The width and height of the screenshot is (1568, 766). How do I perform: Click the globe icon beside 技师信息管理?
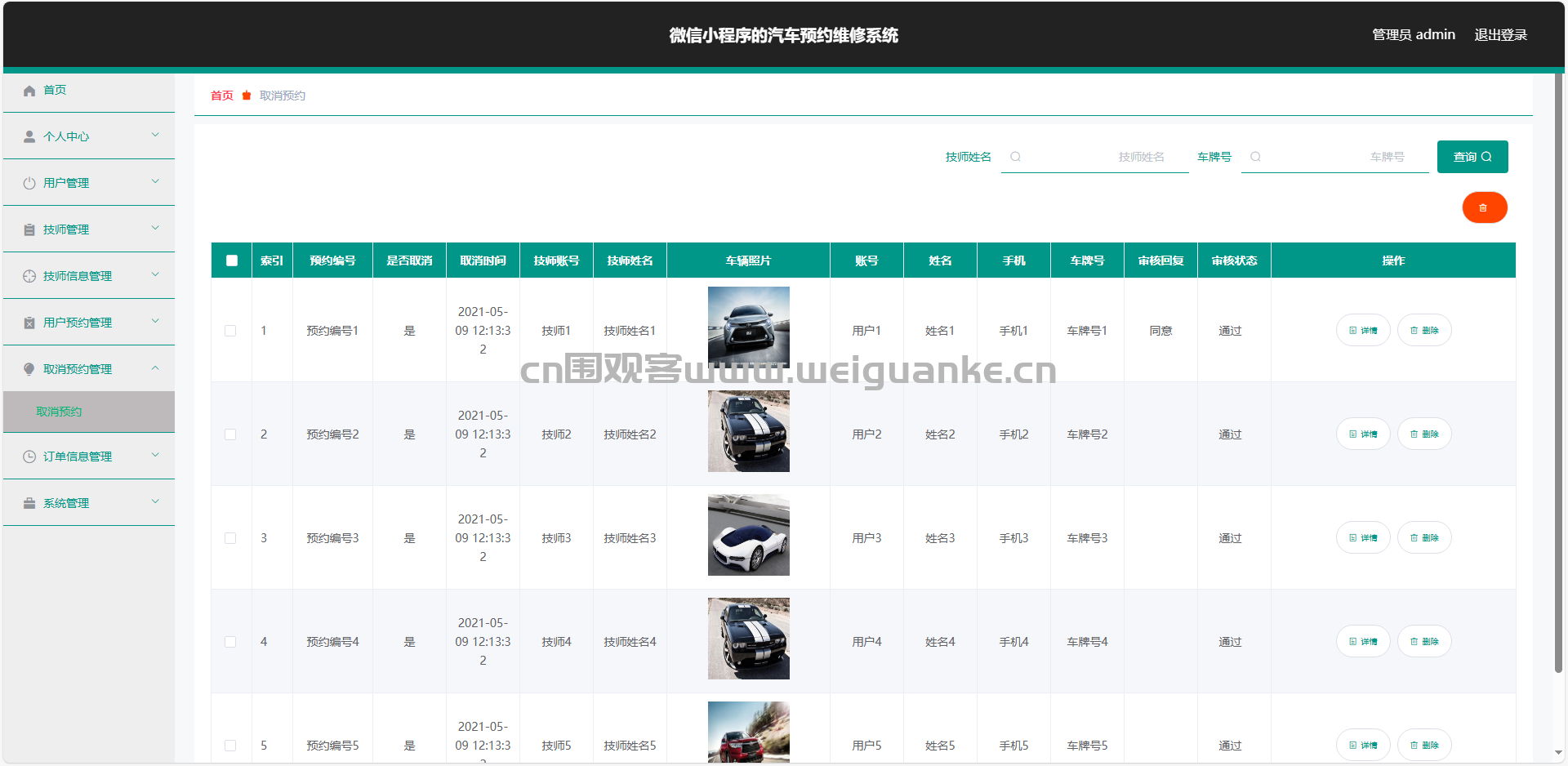pyautogui.click(x=29, y=276)
